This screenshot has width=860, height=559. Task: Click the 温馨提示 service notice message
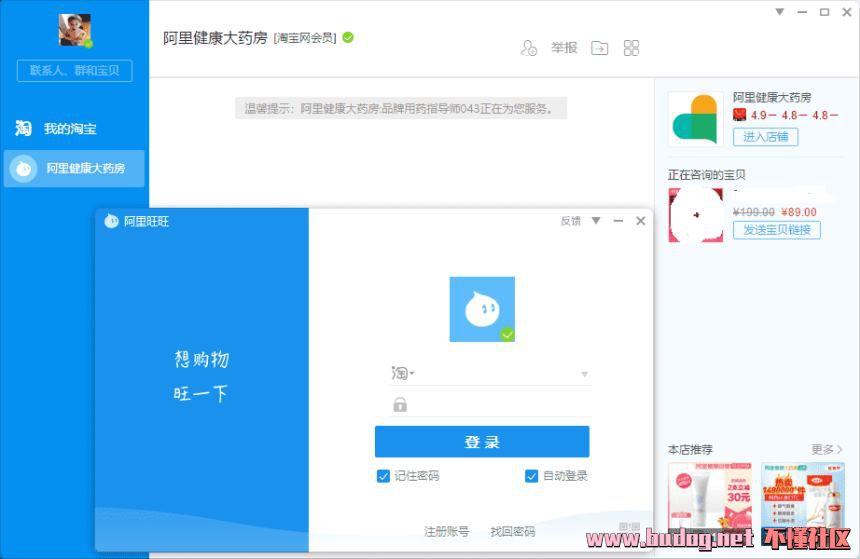[x=400, y=109]
